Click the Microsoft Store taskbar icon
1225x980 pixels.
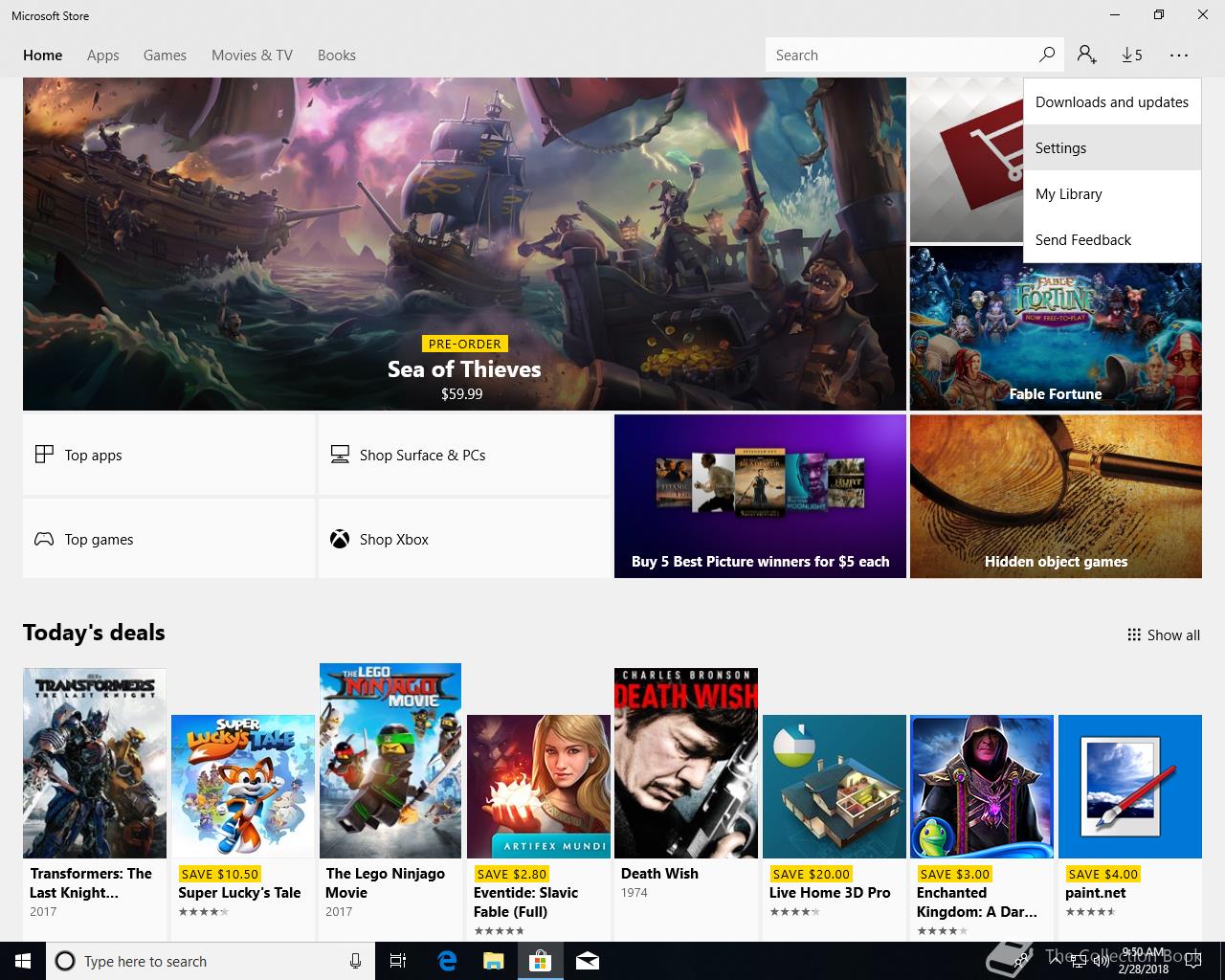pyautogui.click(x=540, y=961)
